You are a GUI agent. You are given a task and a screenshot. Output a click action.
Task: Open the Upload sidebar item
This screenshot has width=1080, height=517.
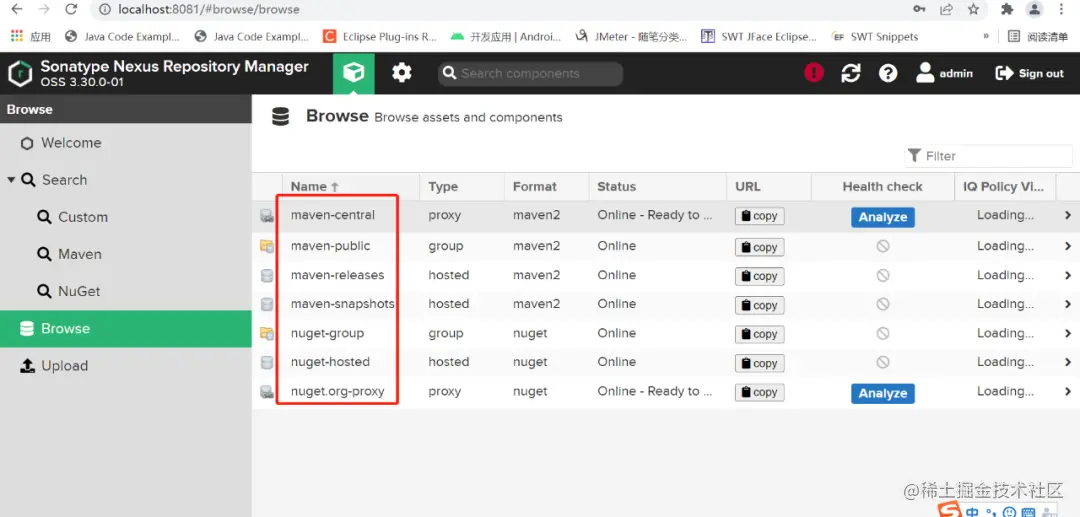pyautogui.click(x=125, y=366)
